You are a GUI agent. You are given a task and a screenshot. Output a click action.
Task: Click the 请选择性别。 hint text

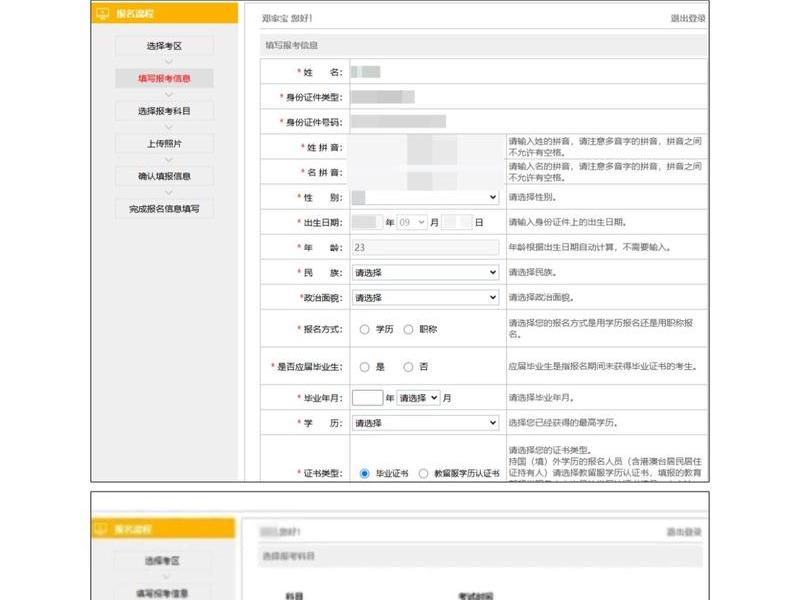533,197
